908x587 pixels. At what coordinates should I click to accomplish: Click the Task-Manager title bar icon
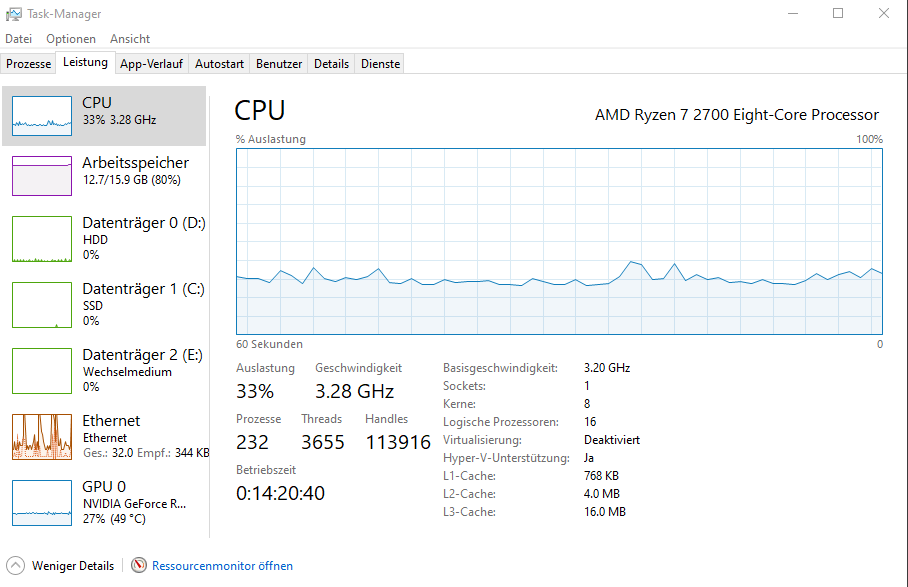tap(13, 14)
